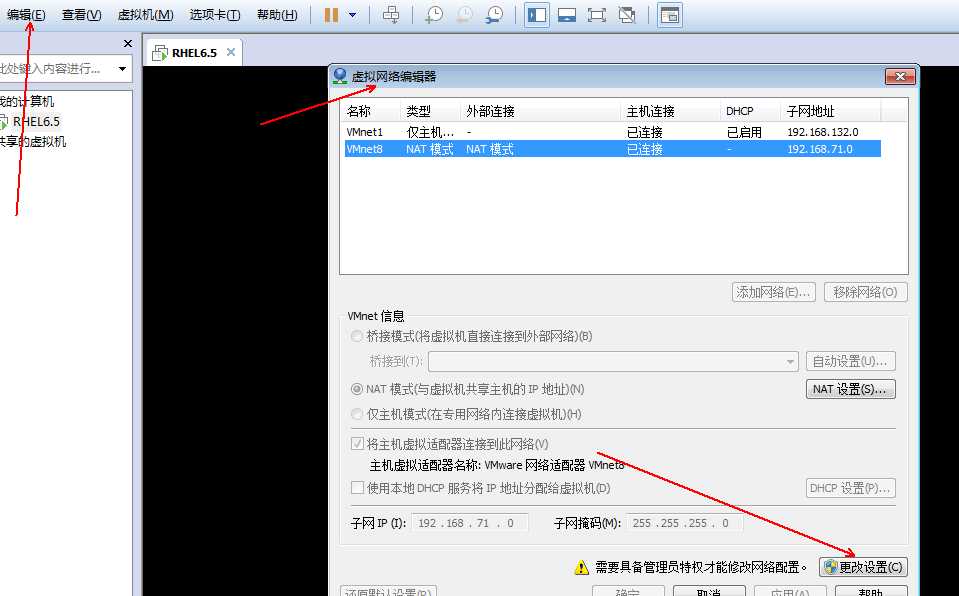Switch to full screen mode icon
959x596 pixels.
click(x=596, y=15)
